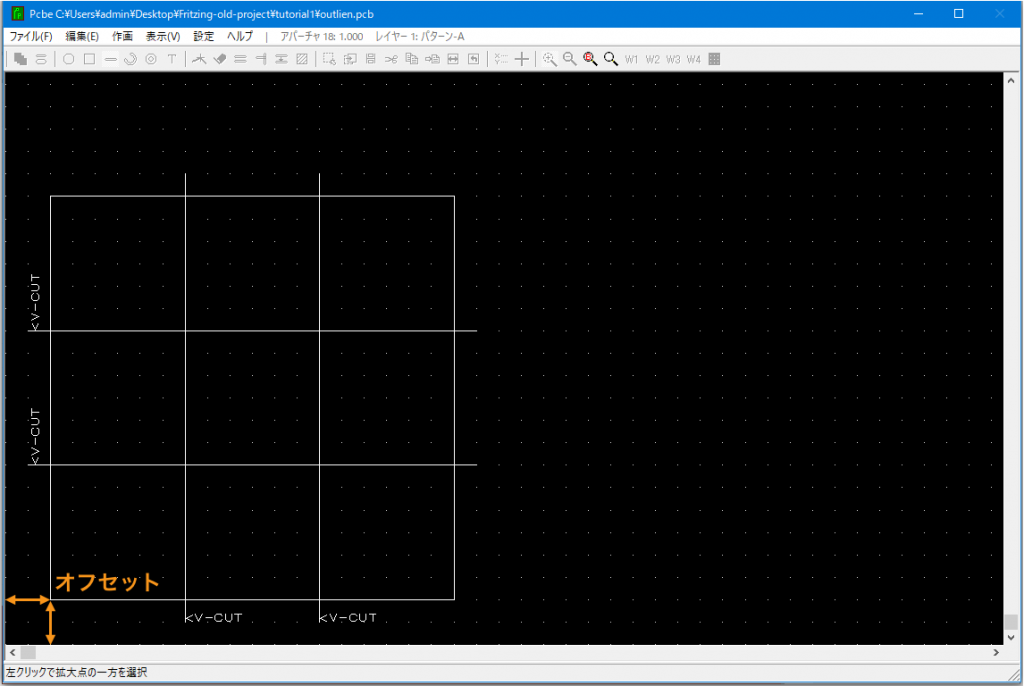1024x686 pixels.
Task: Click the status bar text 左クリックで拡大点の一方を選択
Action: [76, 672]
